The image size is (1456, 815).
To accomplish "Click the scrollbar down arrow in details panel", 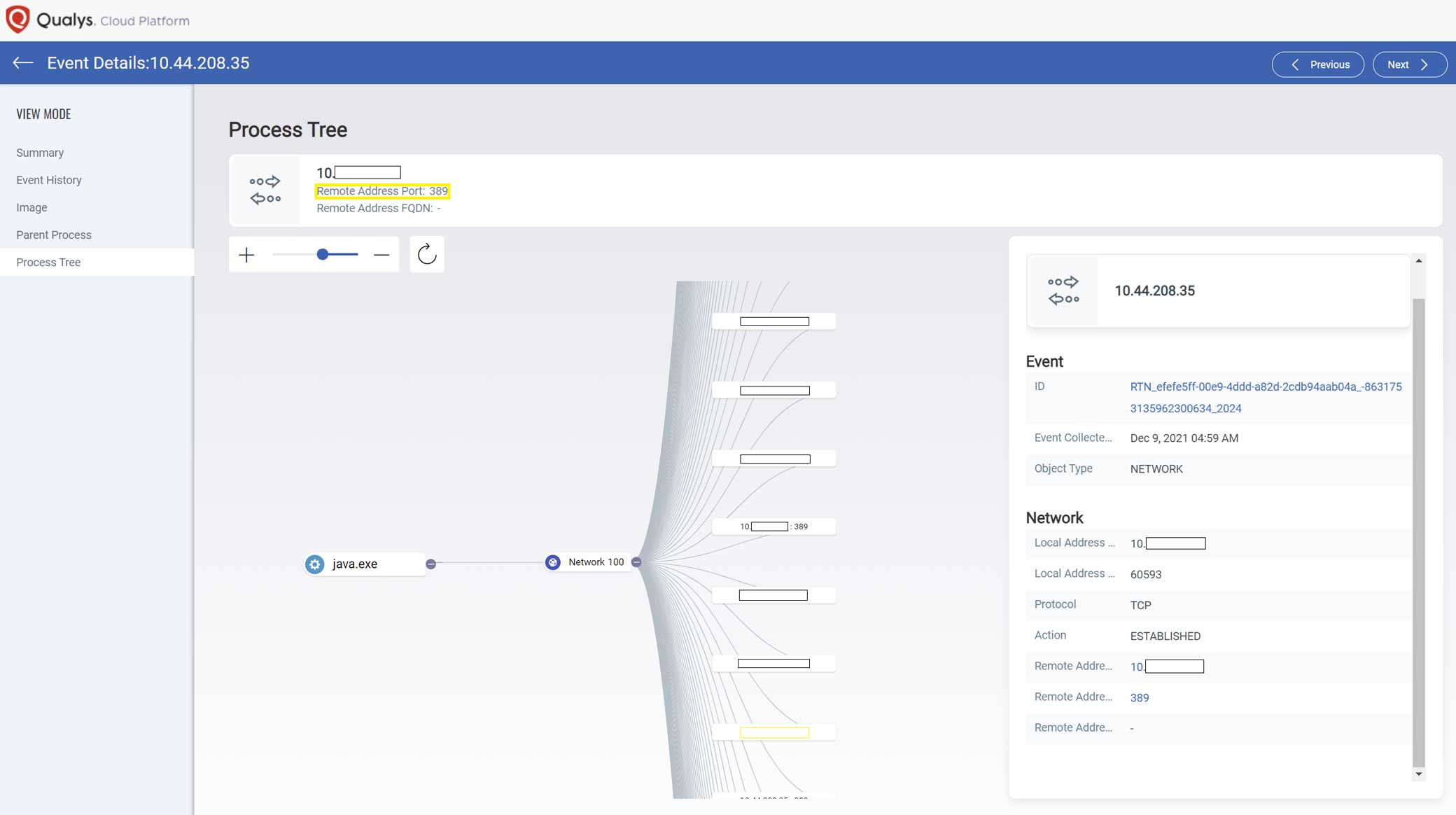I will tap(1420, 773).
